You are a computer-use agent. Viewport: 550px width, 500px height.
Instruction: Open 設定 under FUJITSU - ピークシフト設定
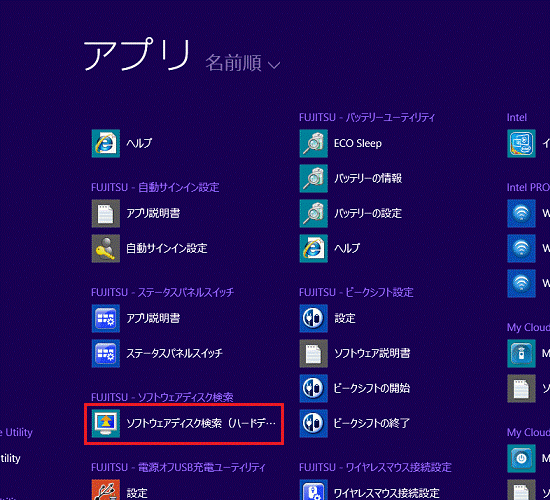pos(328,318)
